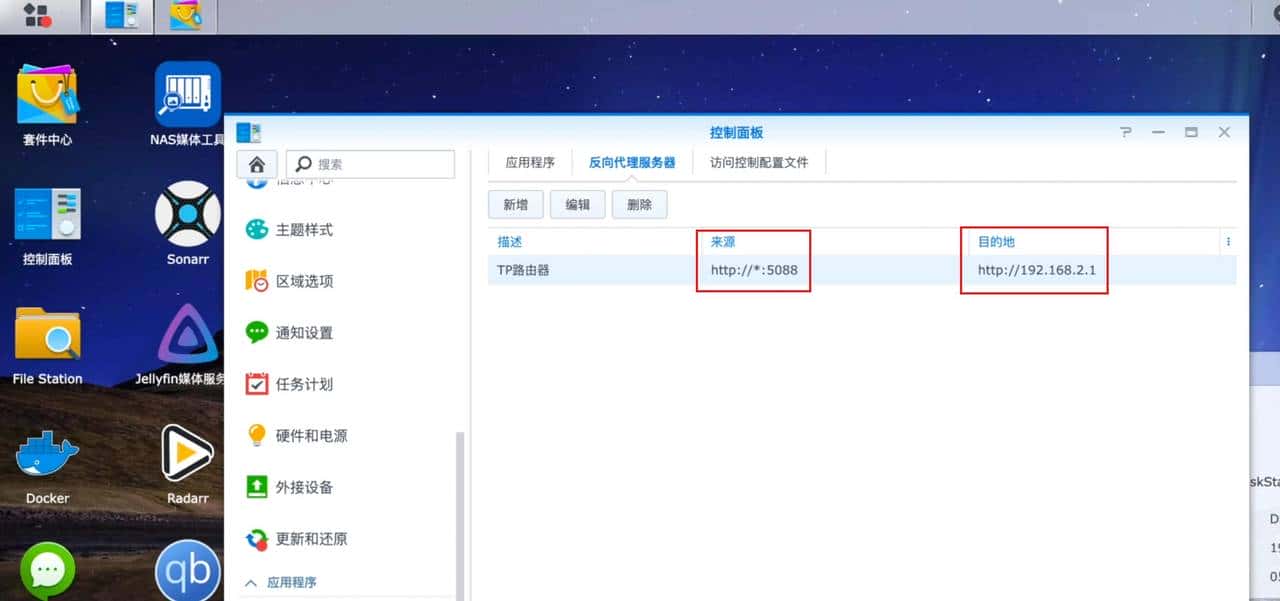
Task: Select 反向代理服务器 tab
Action: click(x=632, y=163)
